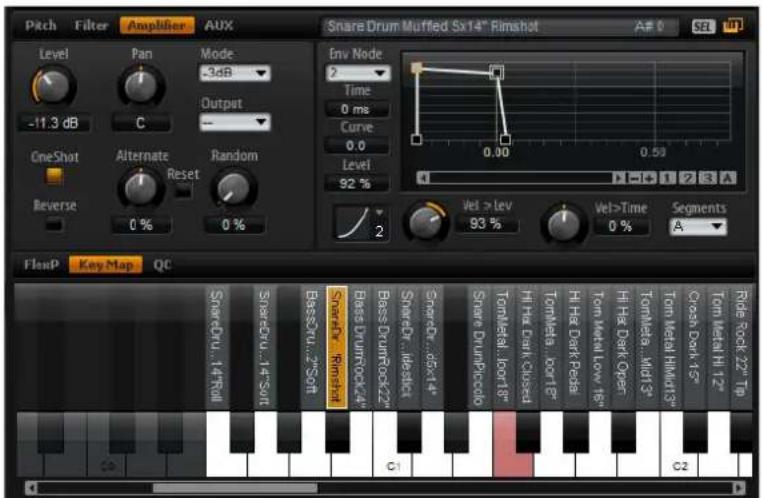Select the Hi Hat Dark Closed mapping
This screenshot has width=762, height=498.
point(527,347)
